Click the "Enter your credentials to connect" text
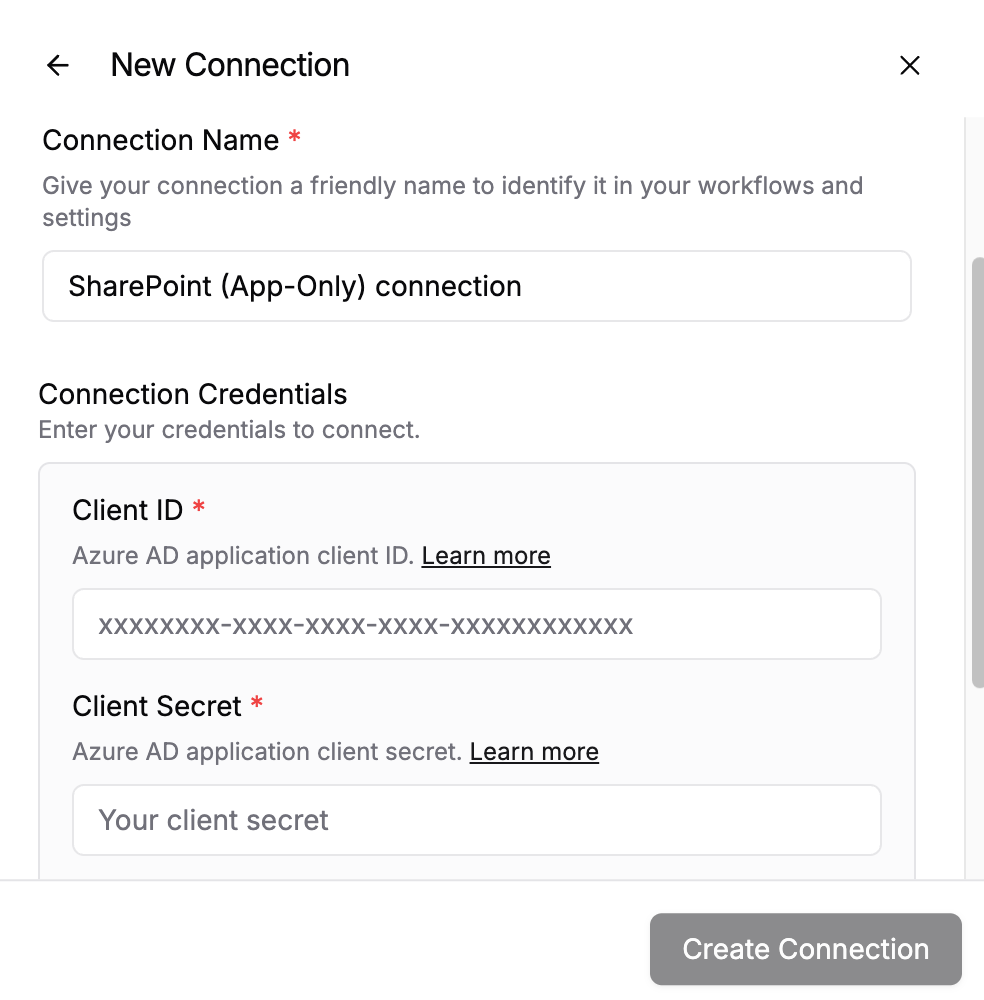This screenshot has width=984, height=1000. [x=229, y=430]
